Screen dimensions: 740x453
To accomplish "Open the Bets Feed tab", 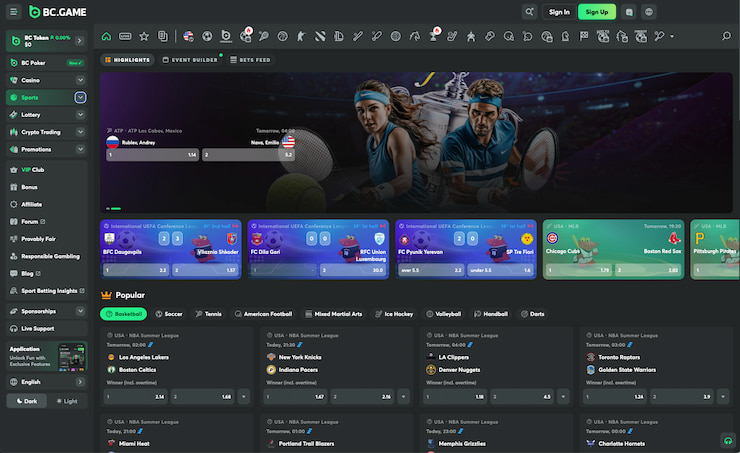I will [251, 60].
